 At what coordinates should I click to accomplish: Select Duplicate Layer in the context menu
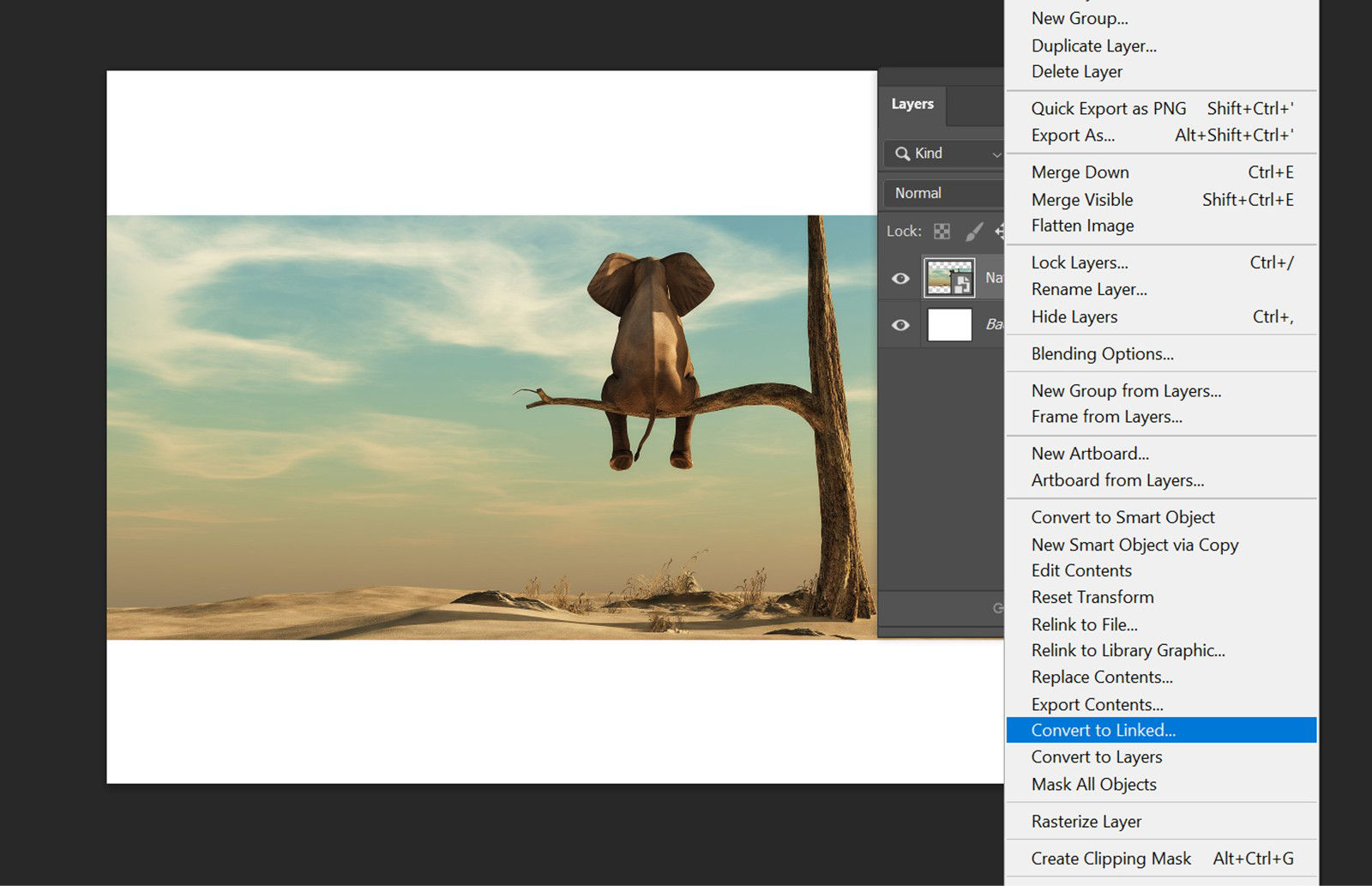click(x=1093, y=45)
